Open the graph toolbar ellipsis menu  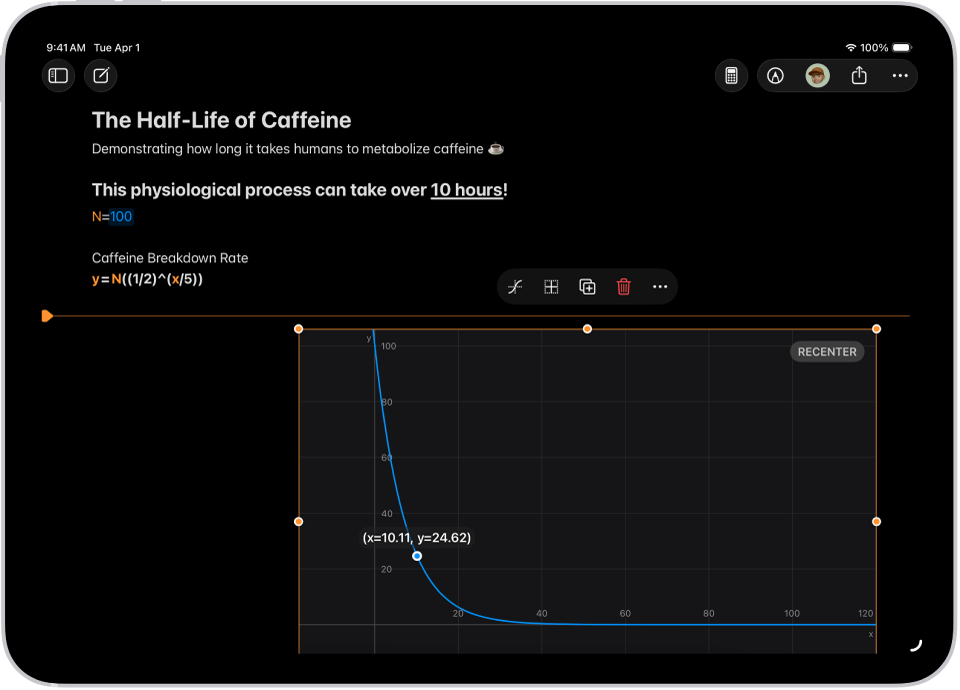[x=659, y=286]
